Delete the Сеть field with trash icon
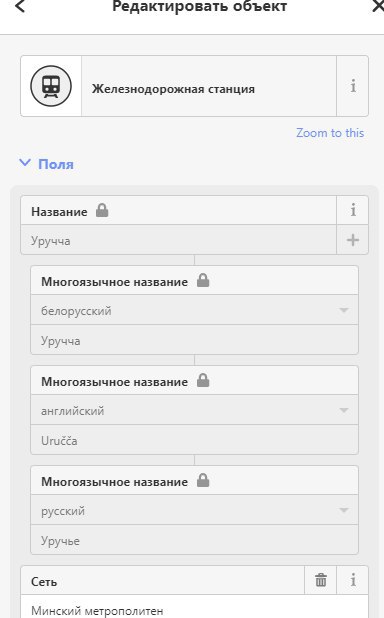384x618 pixels. pyautogui.click(x=321, y=580)
